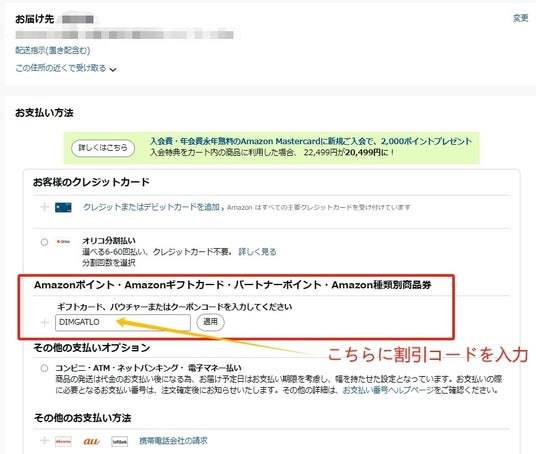Expand この住所の近くで受け取る chevron
The height and width of the screenshot is (454, 536).
coord(113,69)
